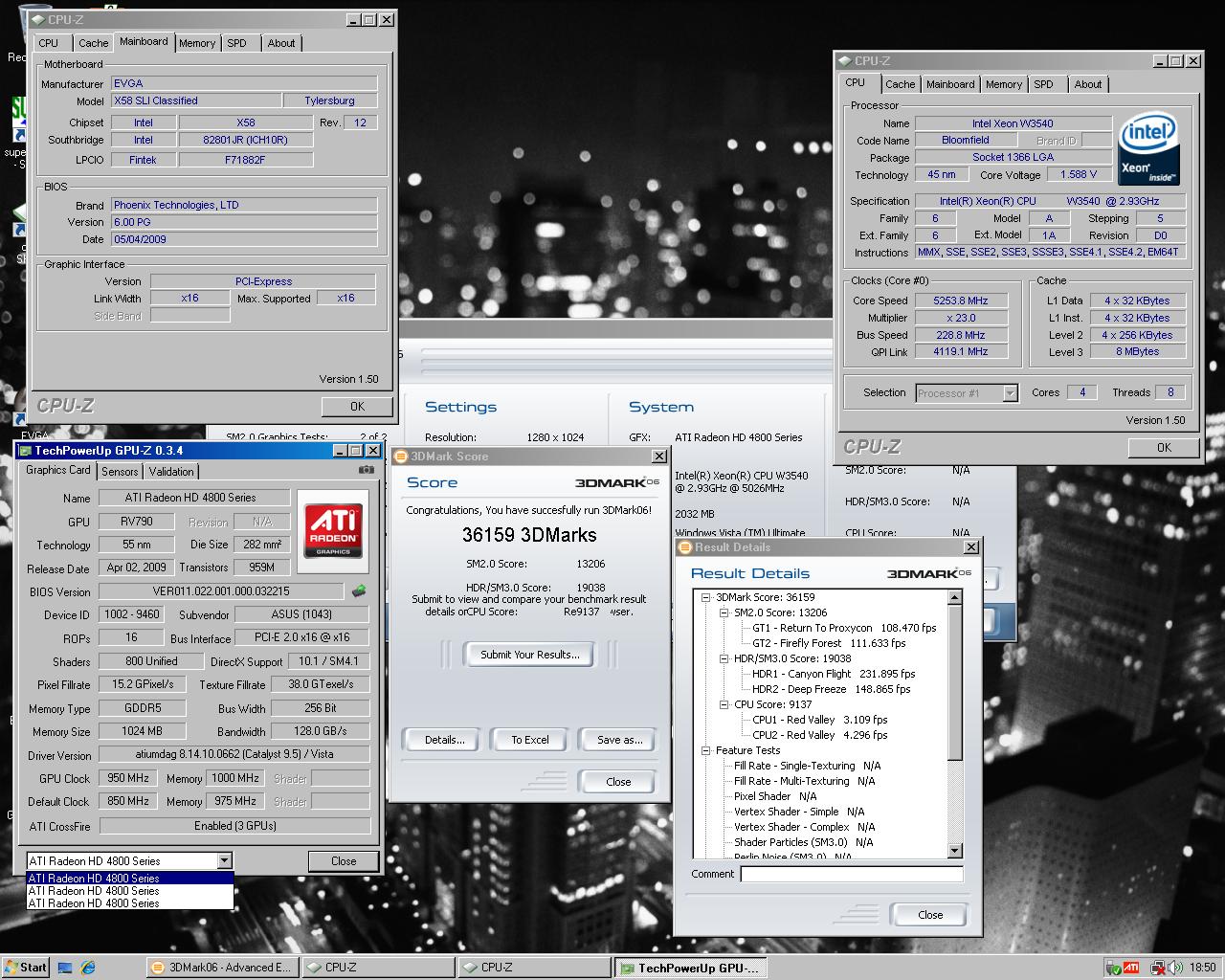Open the GPU selection dropdown in GPU-Z
Screen dimensions: 1225x980
pyautogui.click(x=224, y=860)
